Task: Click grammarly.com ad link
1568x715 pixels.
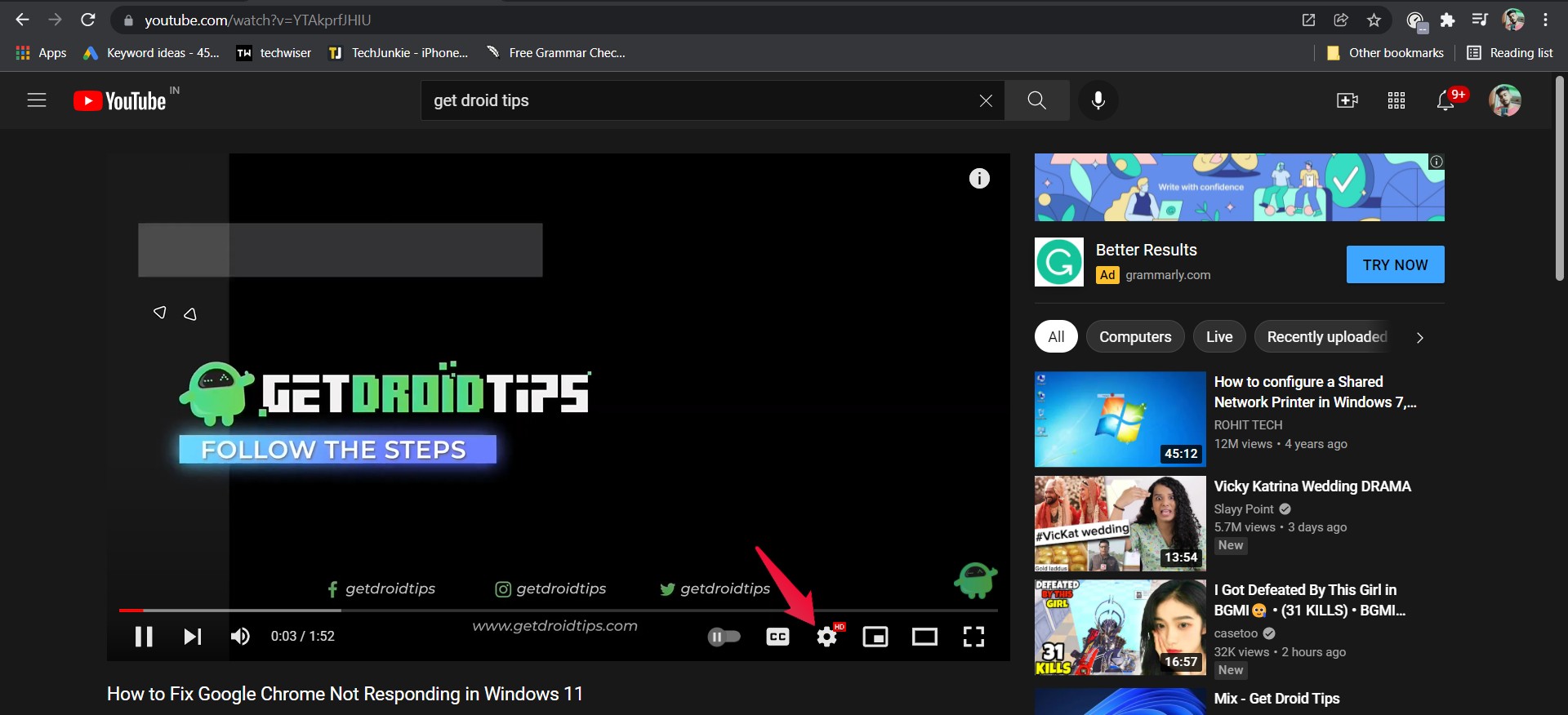Action: 1168,275
